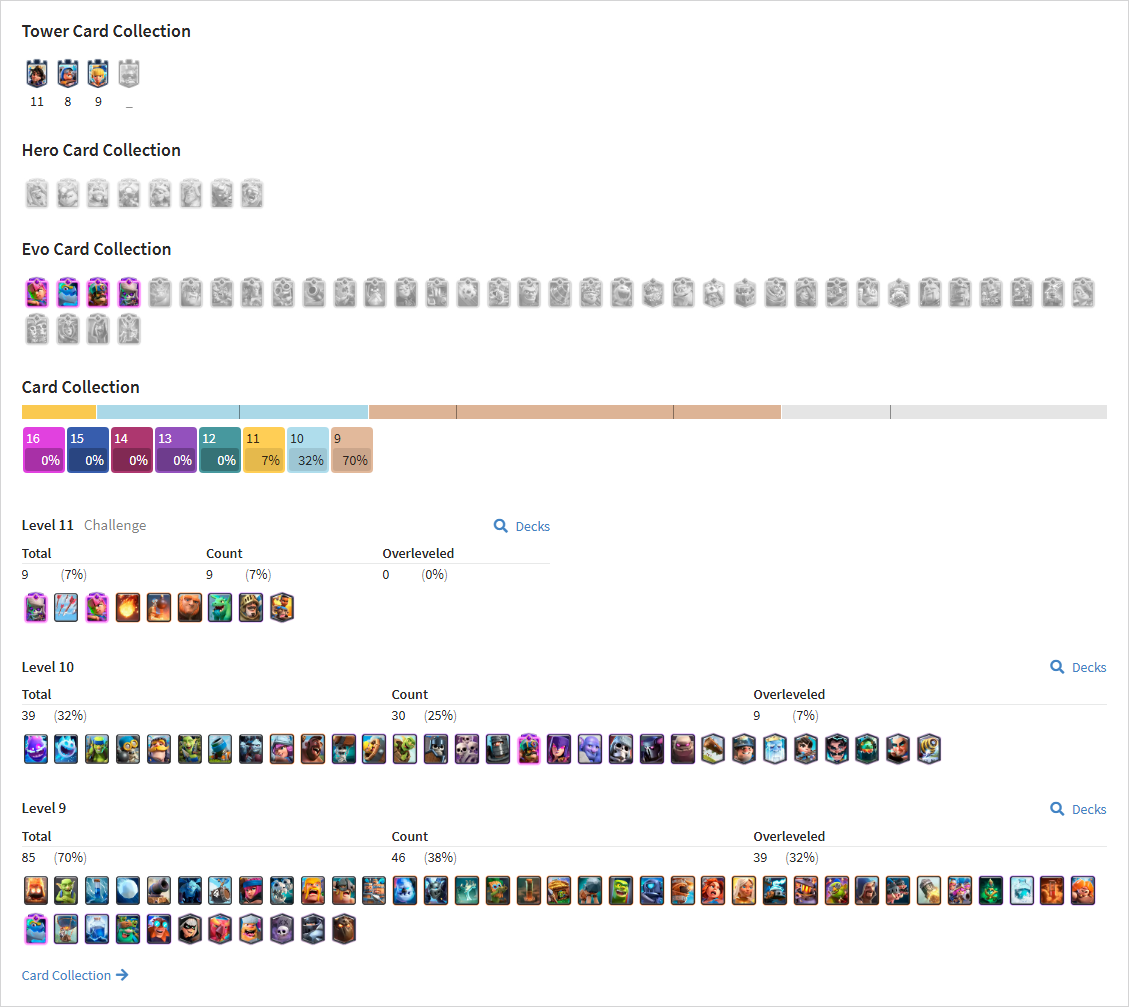Follow the Card Collection arrow link
Viewport: 1129px width, 1007px height.
click(x=75, y=975)
